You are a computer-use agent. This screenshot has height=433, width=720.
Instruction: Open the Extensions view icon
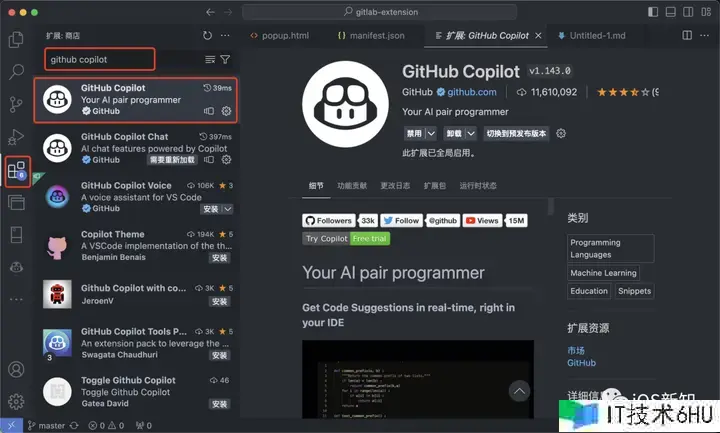click(x=17, y=171)
